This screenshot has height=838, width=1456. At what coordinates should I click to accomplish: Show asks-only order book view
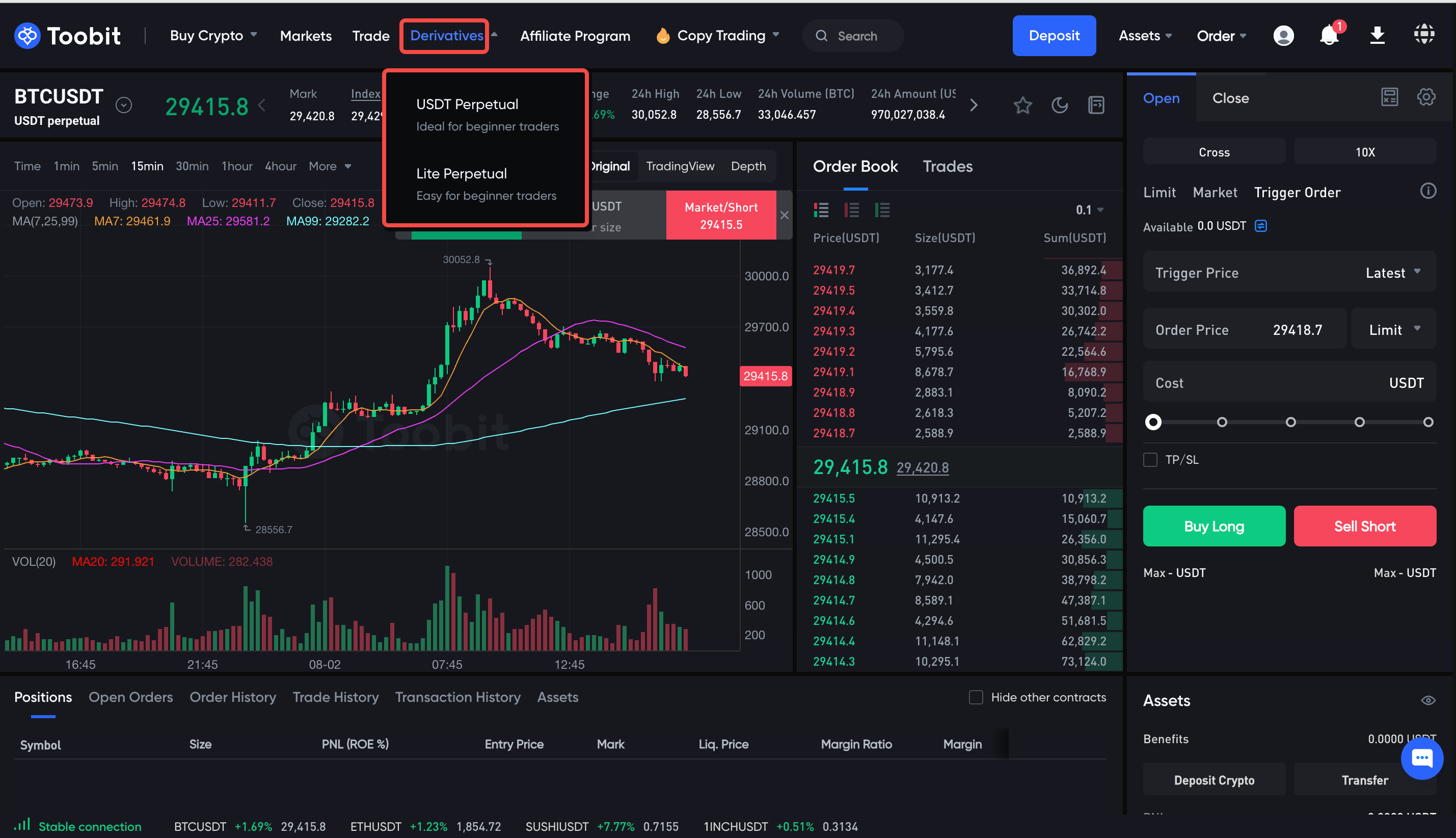click(851, 210)
